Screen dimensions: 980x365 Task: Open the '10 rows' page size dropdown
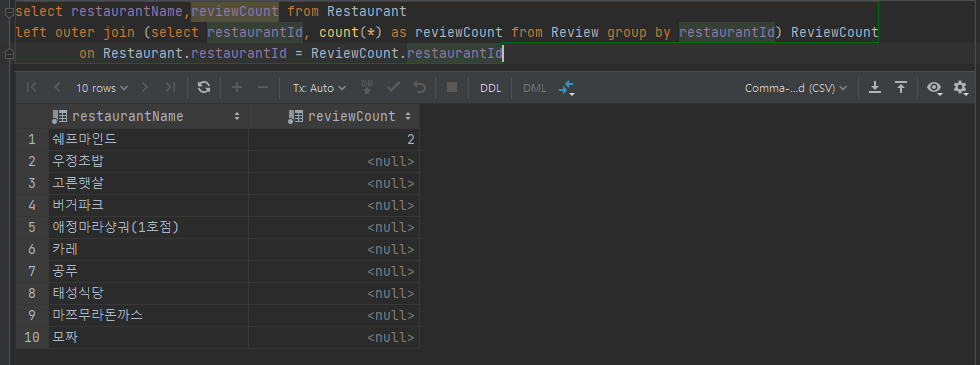coord(102,88)
